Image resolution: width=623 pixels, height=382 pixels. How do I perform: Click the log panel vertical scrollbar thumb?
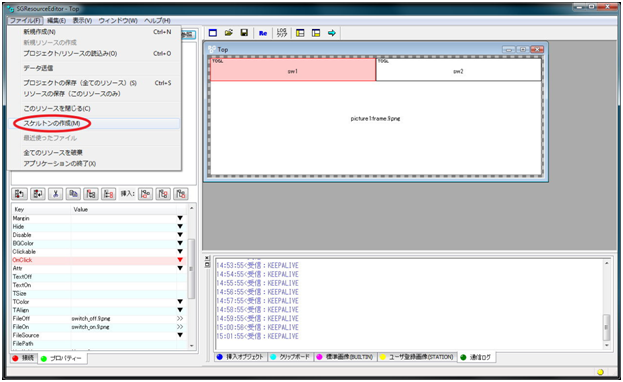pyautogui.click(x=606, y=327)
